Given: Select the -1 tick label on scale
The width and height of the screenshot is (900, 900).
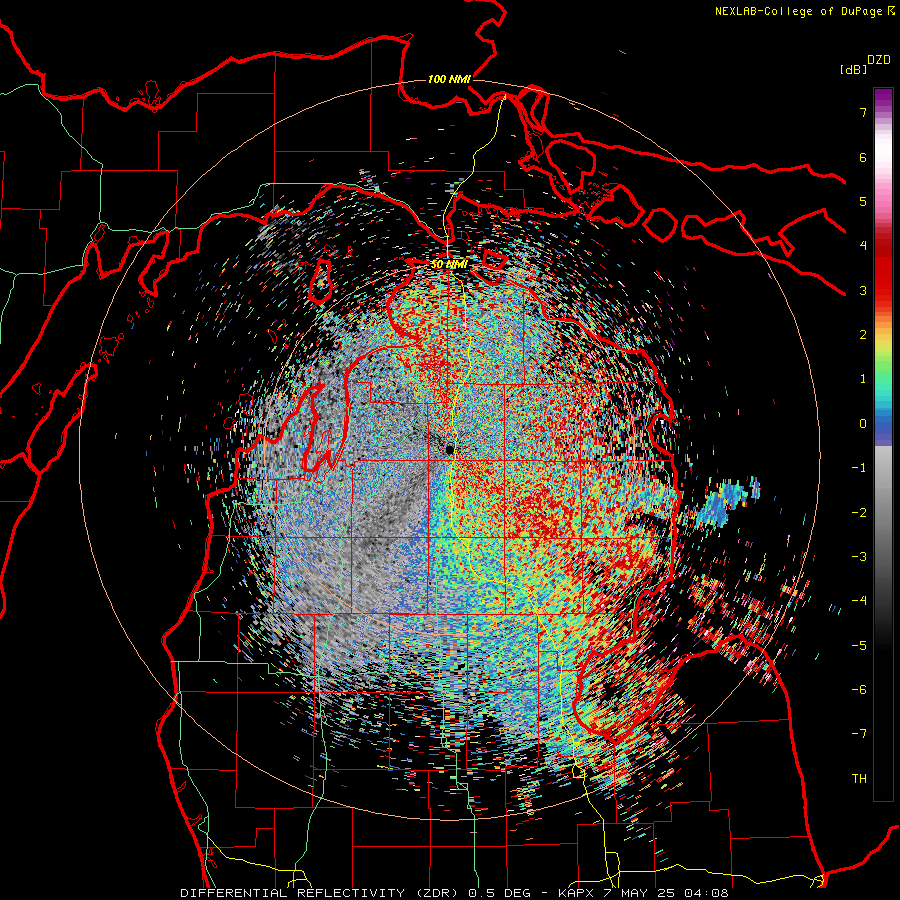Looking at the screenshot, I should coord(859,468).
